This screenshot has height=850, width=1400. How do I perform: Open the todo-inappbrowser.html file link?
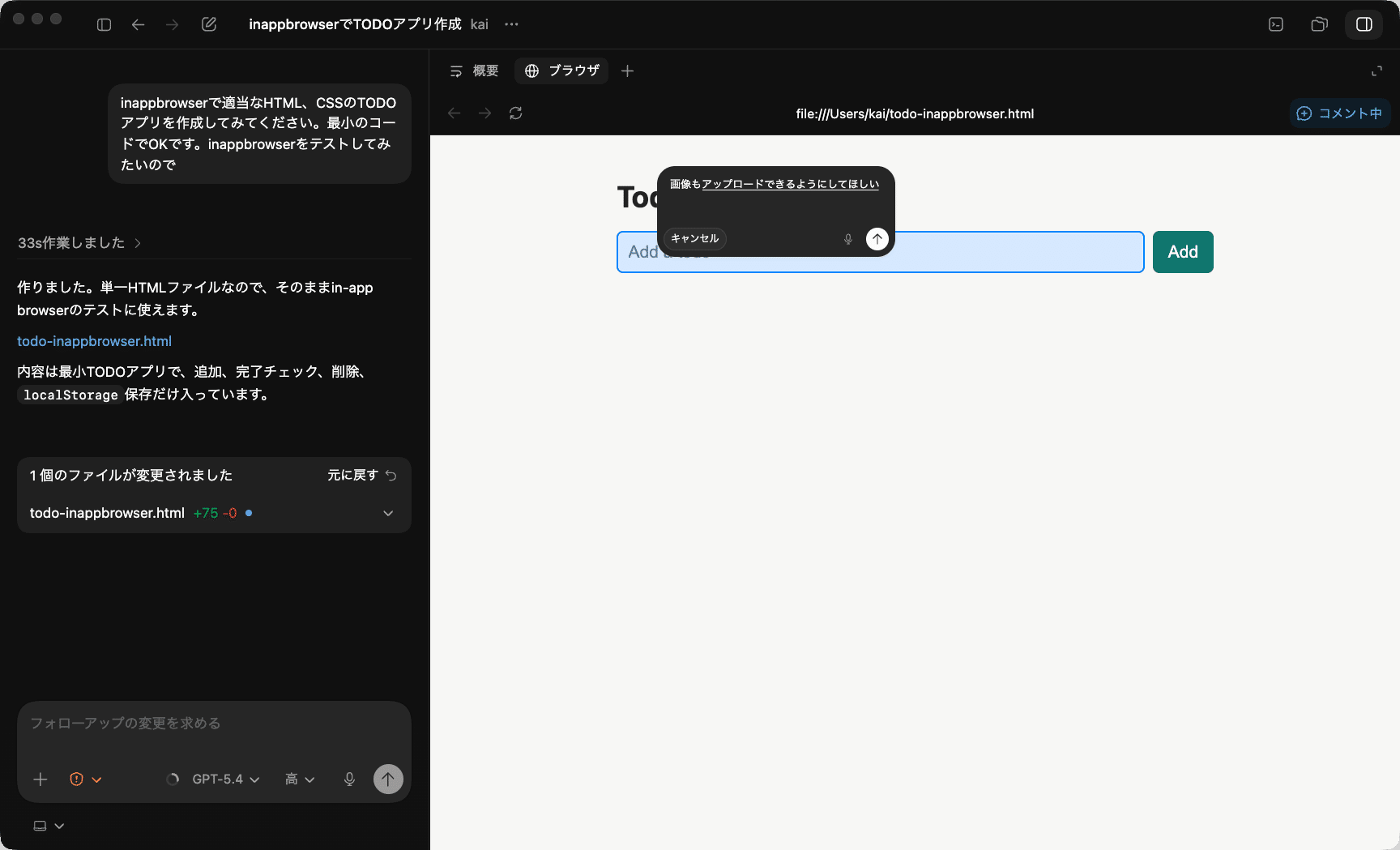pyautogui.click(x=94, y=341)
